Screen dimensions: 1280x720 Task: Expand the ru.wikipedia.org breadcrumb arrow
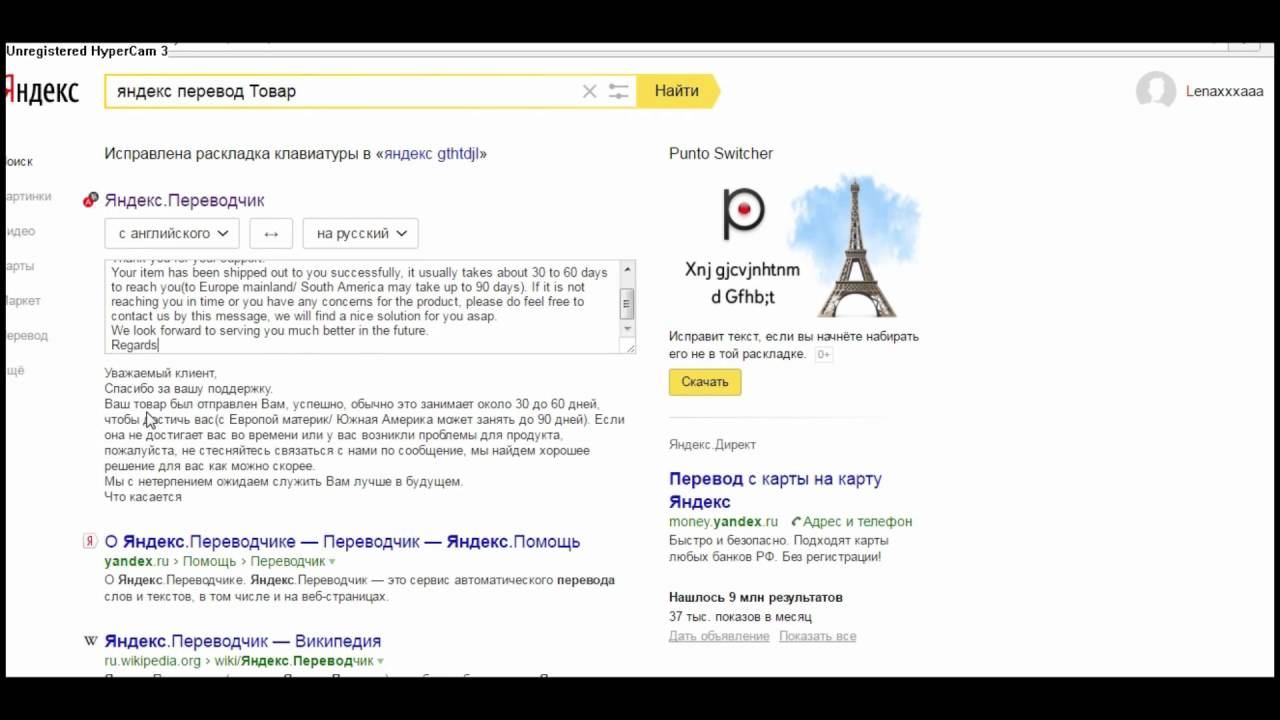(380, 662)
